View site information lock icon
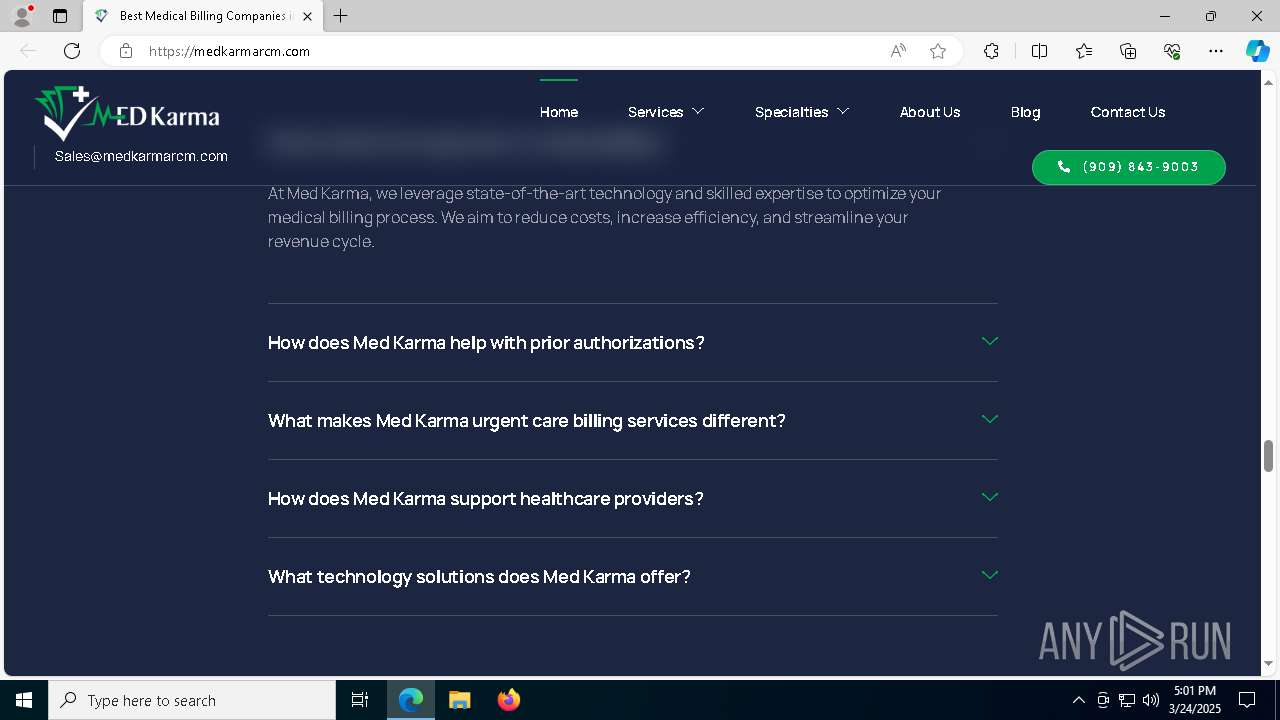This screenshot has height=720, width=1280. (x=125, y=51)
